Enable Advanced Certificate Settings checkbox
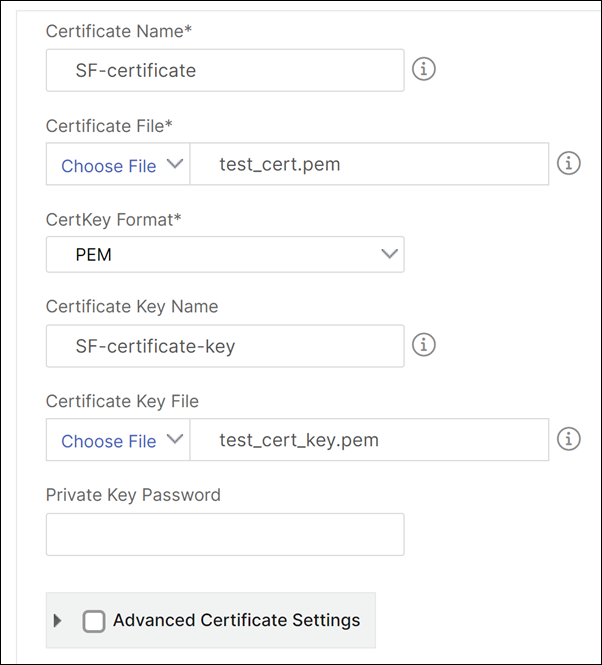This screenshot has height=665, width=602. (94, 621)
